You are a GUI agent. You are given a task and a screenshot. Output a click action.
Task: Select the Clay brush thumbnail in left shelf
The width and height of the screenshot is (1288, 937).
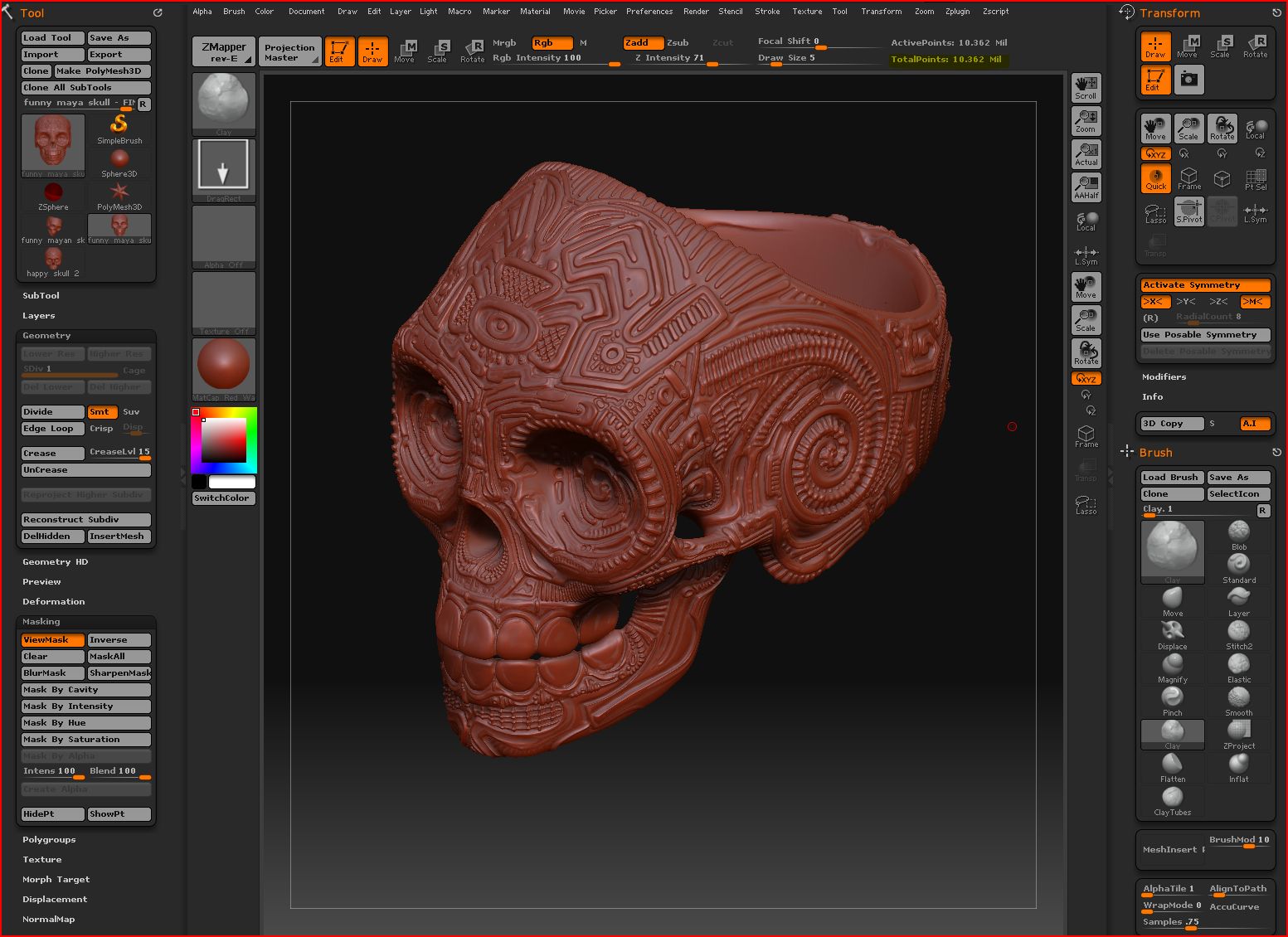coord(223,104)
